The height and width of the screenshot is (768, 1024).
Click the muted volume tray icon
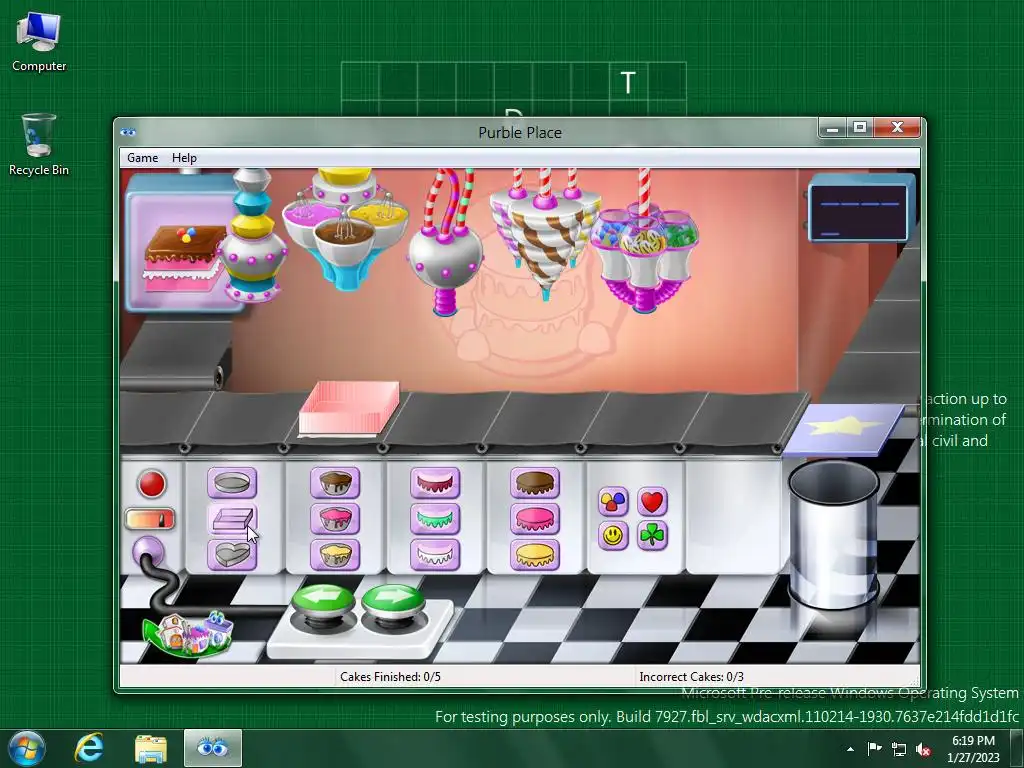pyautogui.click(x=923, y=750)
